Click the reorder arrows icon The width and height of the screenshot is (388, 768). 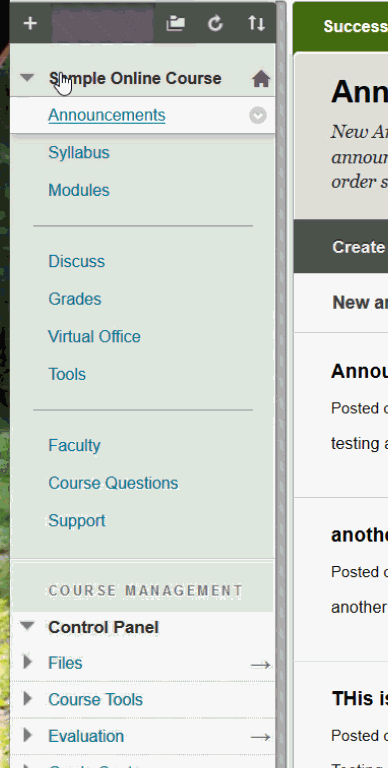256,23
